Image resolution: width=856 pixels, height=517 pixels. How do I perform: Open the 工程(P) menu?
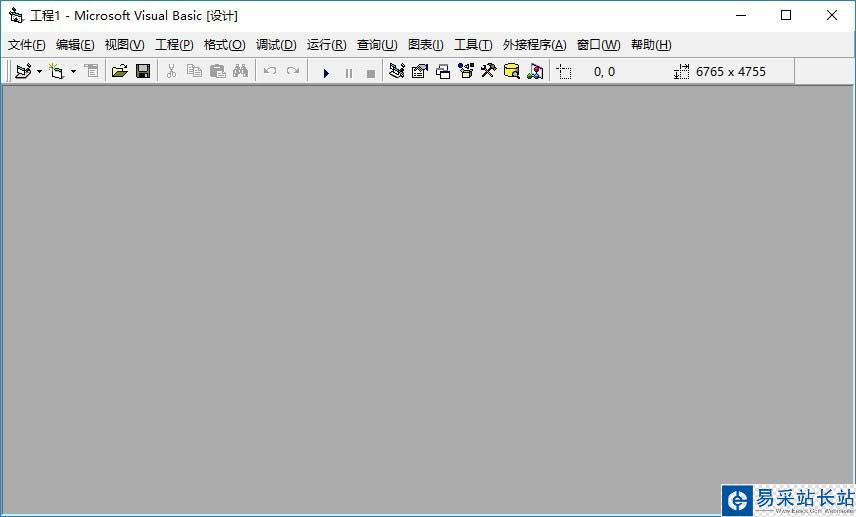pyautogui.click(x=174, y=45)
